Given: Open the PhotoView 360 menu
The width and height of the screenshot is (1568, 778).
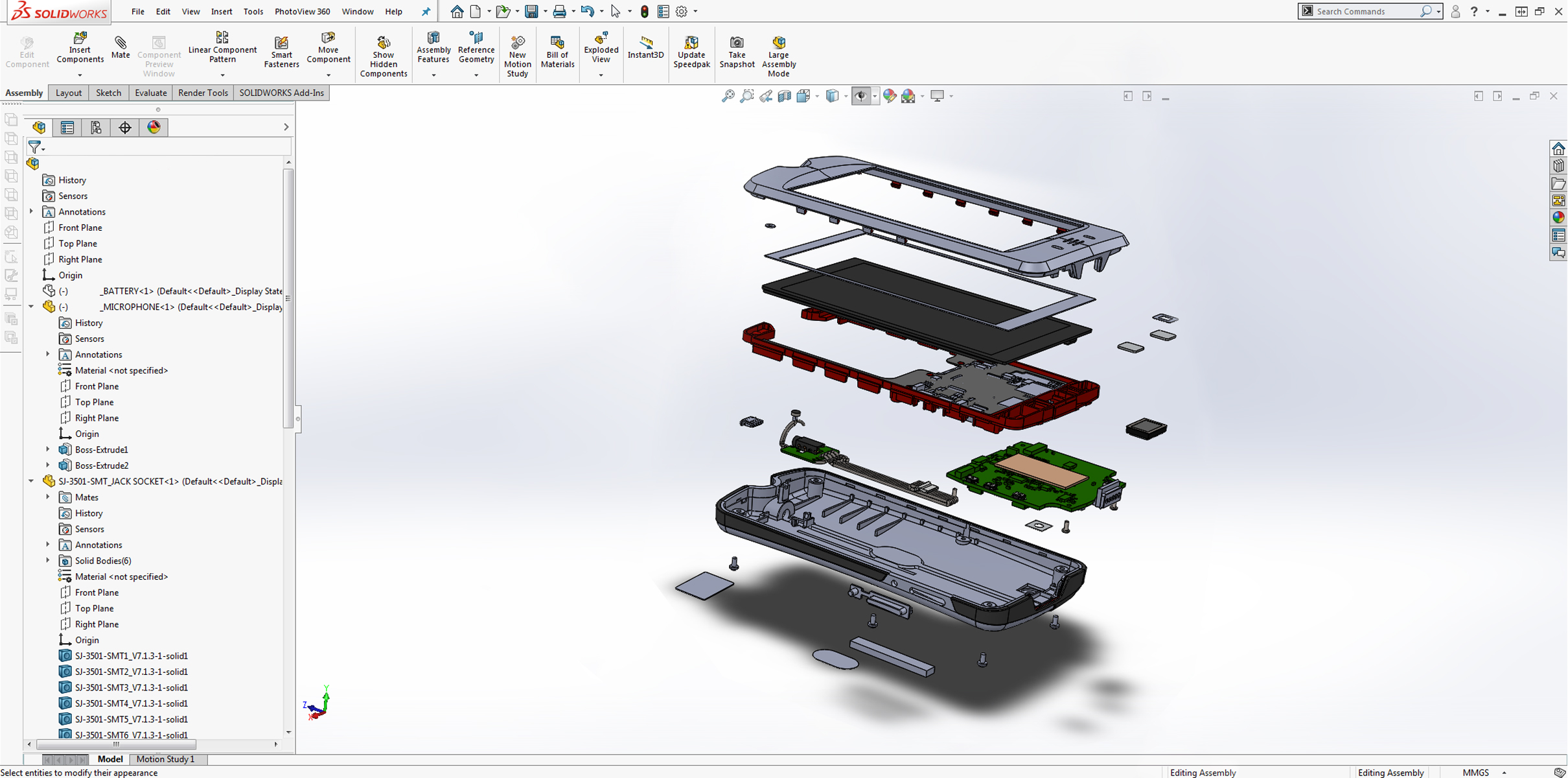Looking at the screenshot, I should (302, 11).
